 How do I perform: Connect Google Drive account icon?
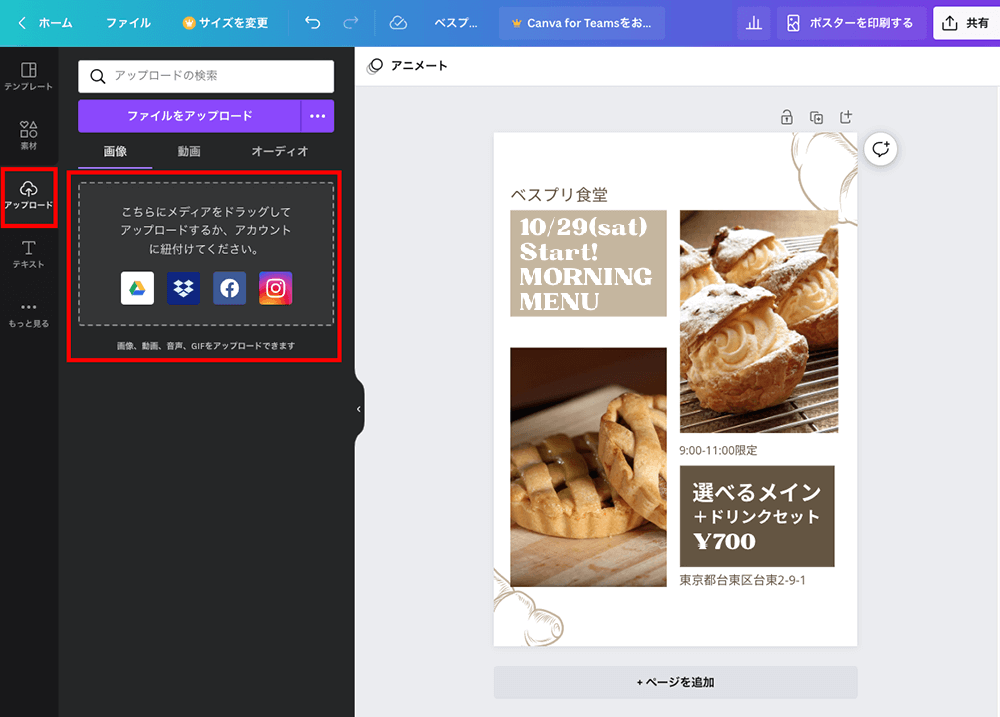(137, 288)
